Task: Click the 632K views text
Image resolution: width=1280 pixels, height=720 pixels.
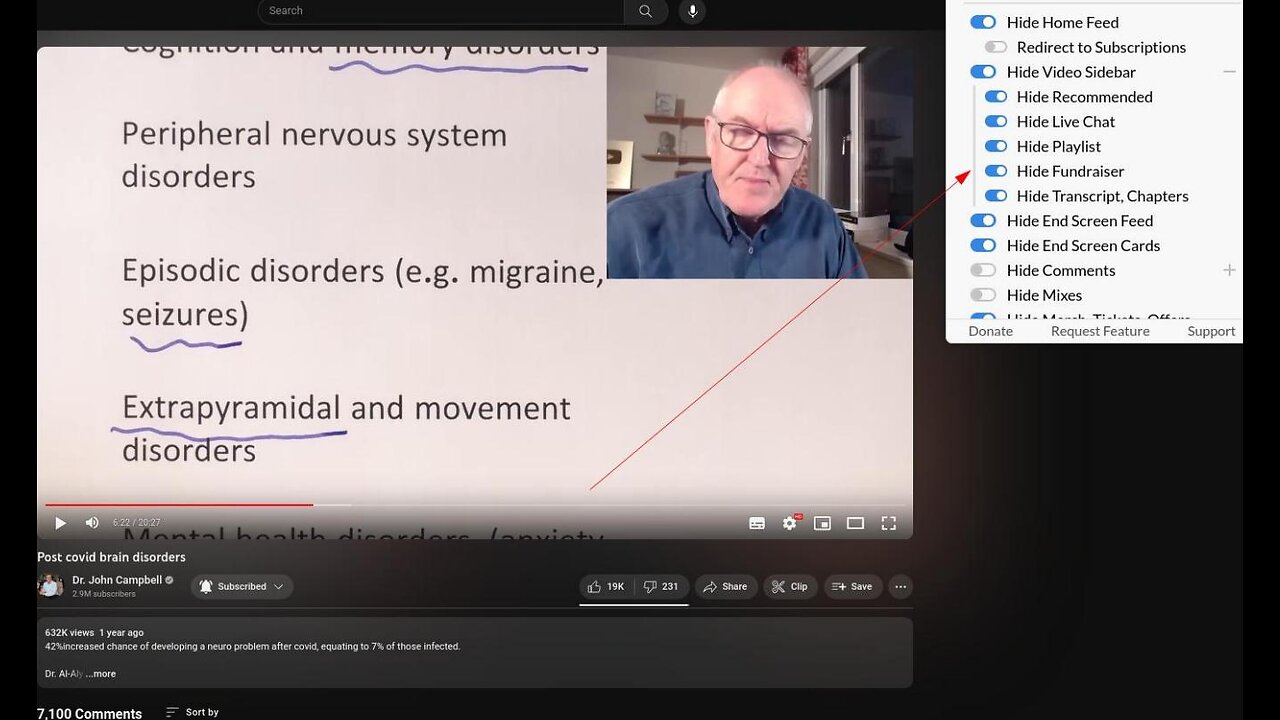Action: click(69, 633)
